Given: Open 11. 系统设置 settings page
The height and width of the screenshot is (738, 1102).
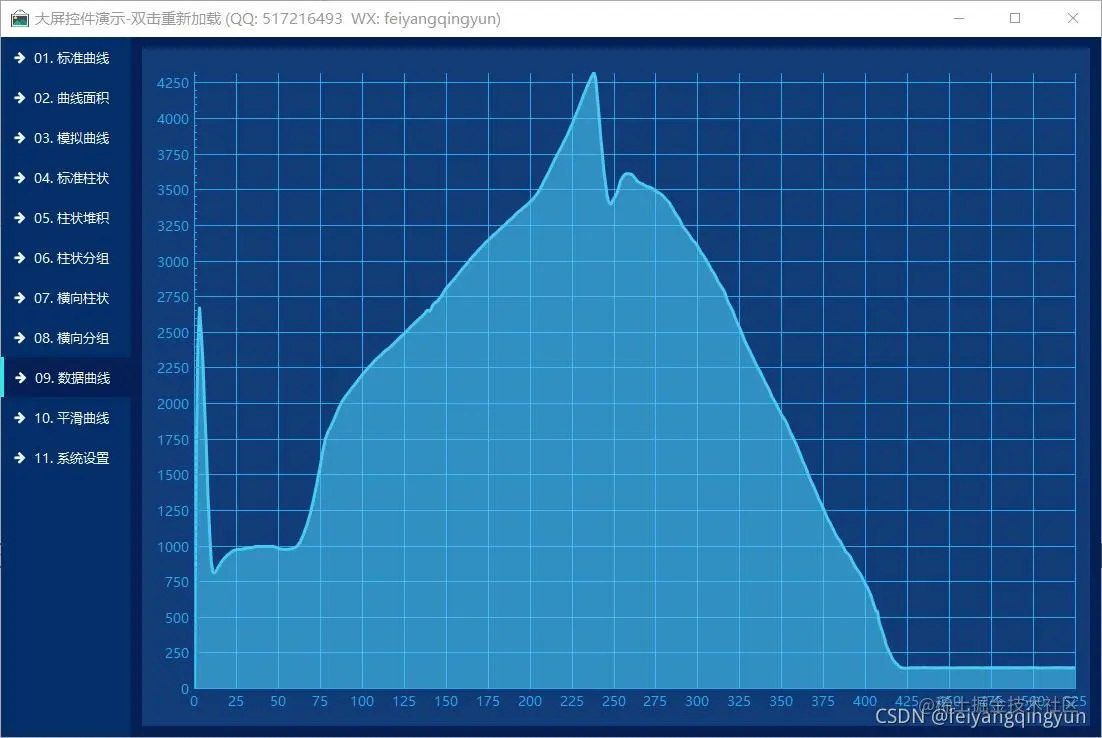Looking at the screenshot, I should tap(65, 458).
